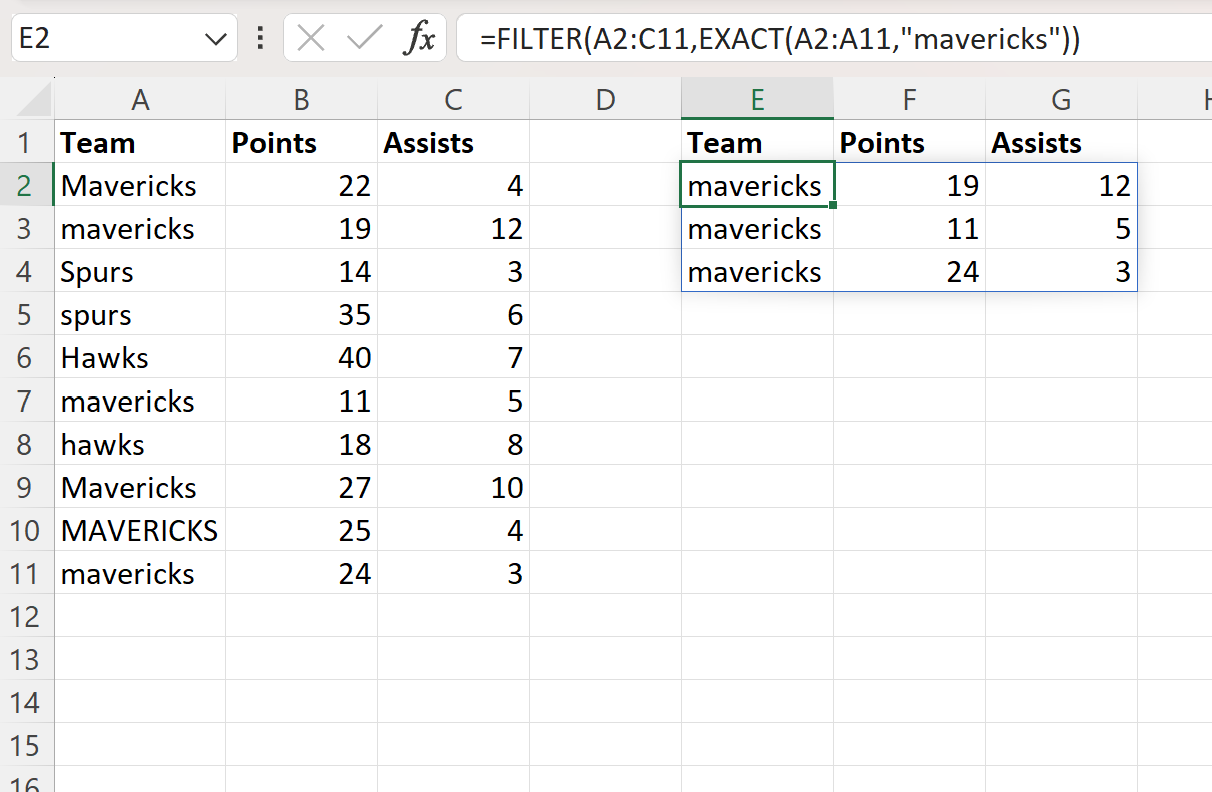The width and height of the screenshot is (1212, 792).
Task: Open the Name Box dropdown arrow
Action: click(213, 39)
